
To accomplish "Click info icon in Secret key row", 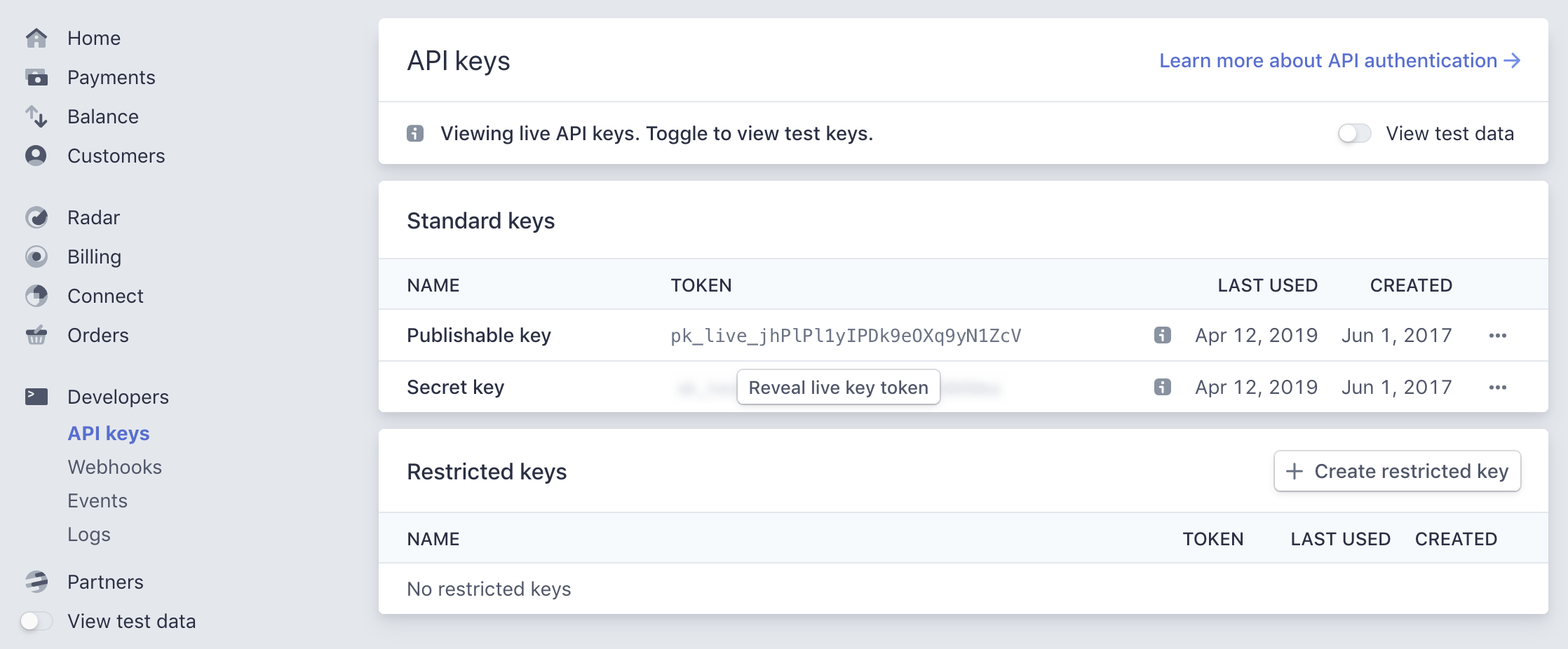I will pyautogui.click(x=1162, y=387).
